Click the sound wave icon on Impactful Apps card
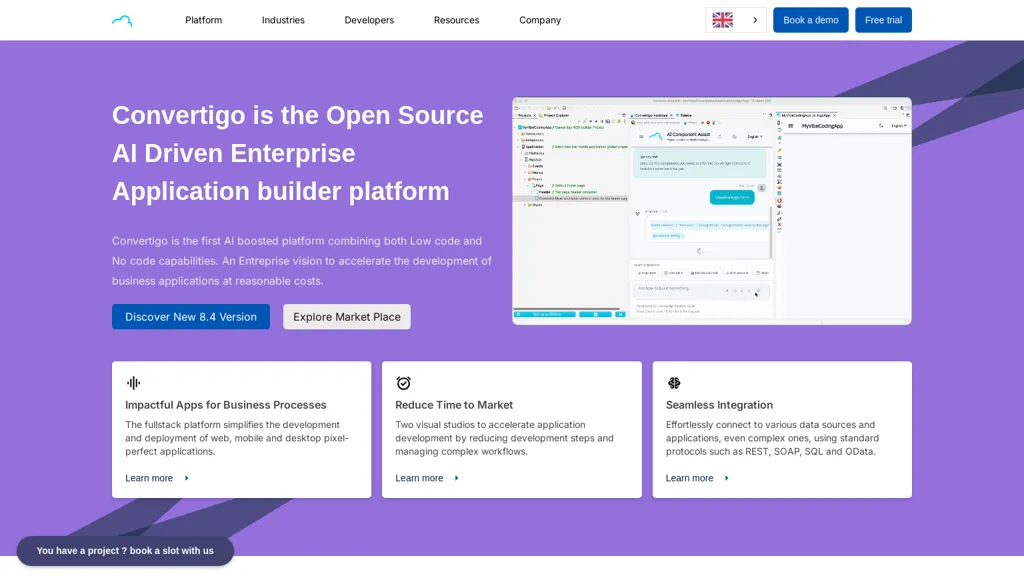This screenshot has width=1024, height=576. click(133, 383)
